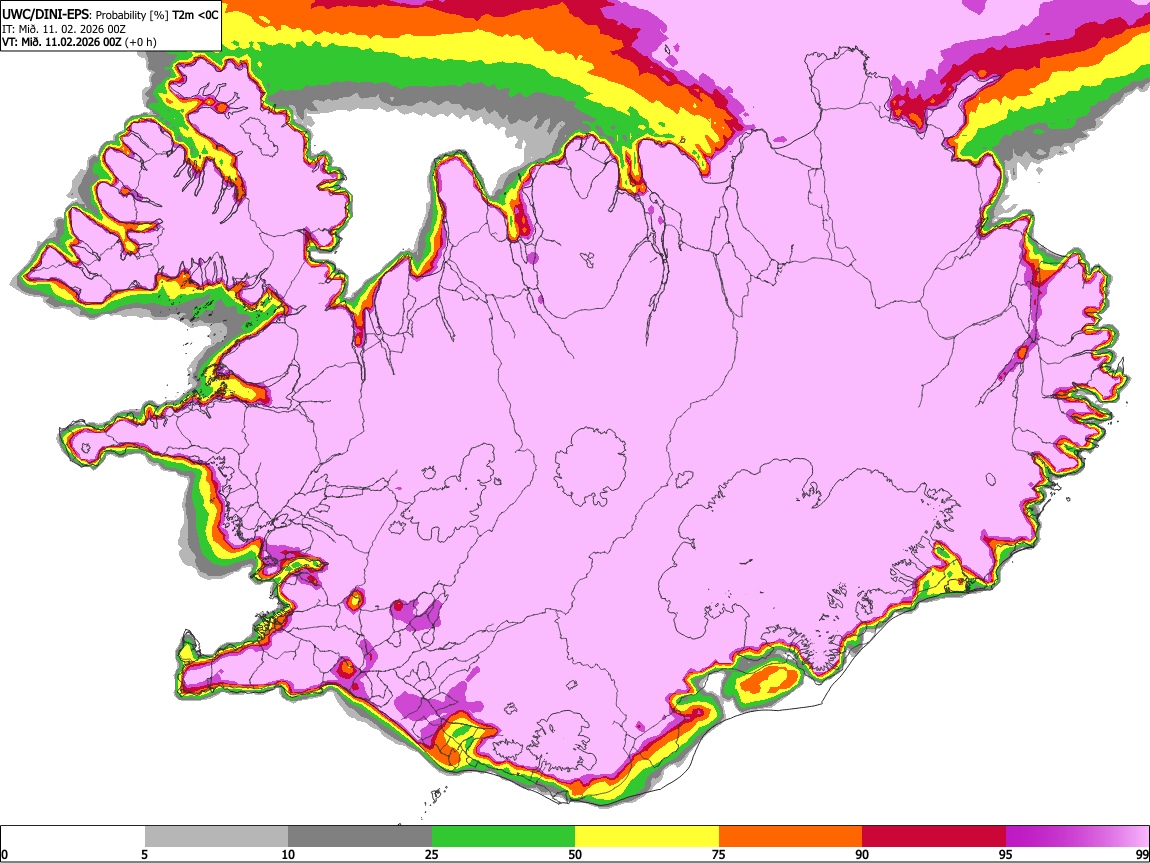Click the yellow 50-75 legend segment
Screen dimensions: 1150x863
point(647,837)
